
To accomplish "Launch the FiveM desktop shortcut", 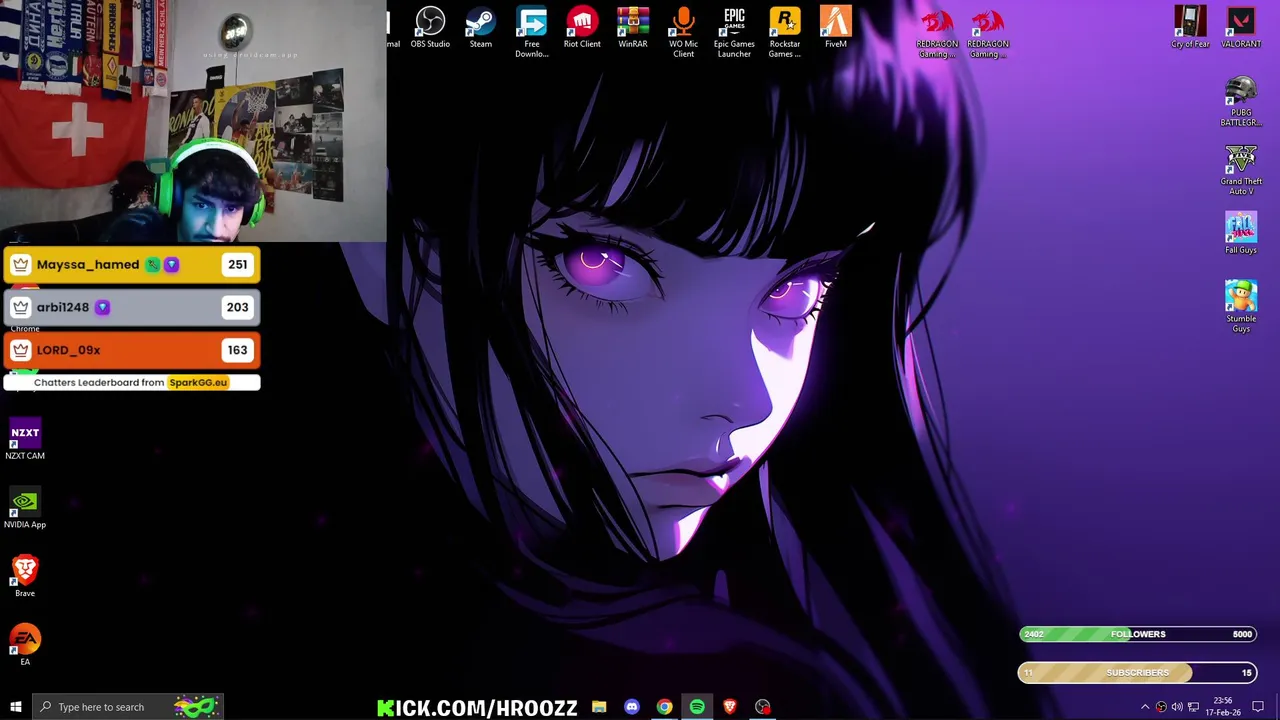I will tap(836, 28).
